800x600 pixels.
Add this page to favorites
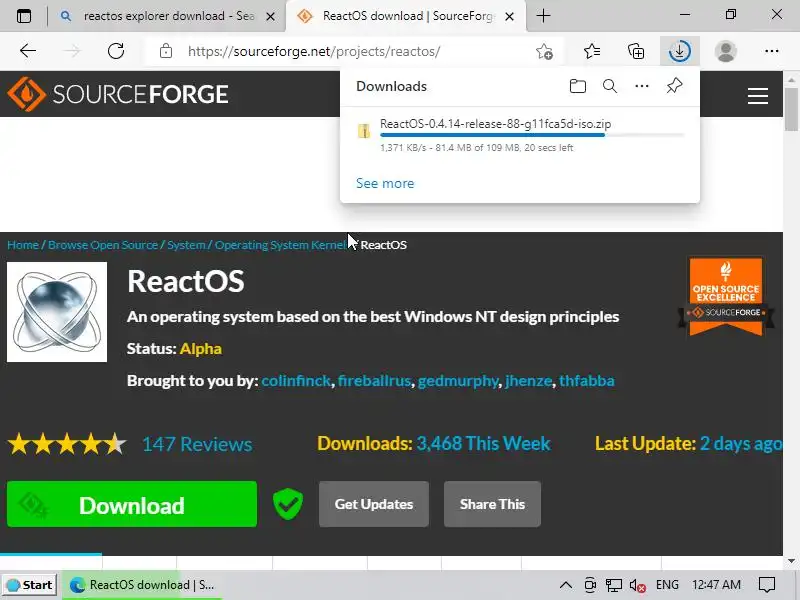point(544,51)
